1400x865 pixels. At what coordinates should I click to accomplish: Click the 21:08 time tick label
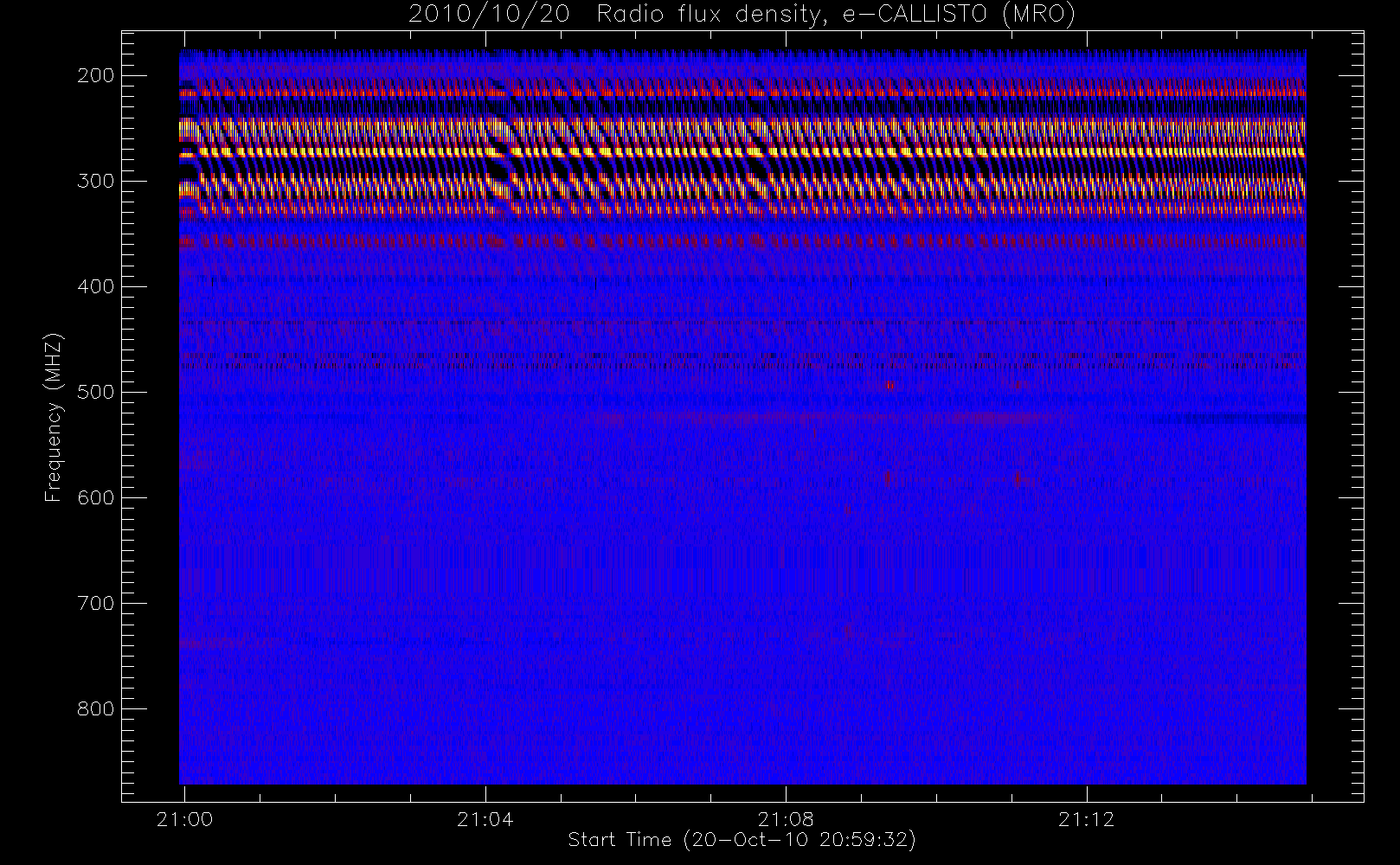(x=786, y=819)
